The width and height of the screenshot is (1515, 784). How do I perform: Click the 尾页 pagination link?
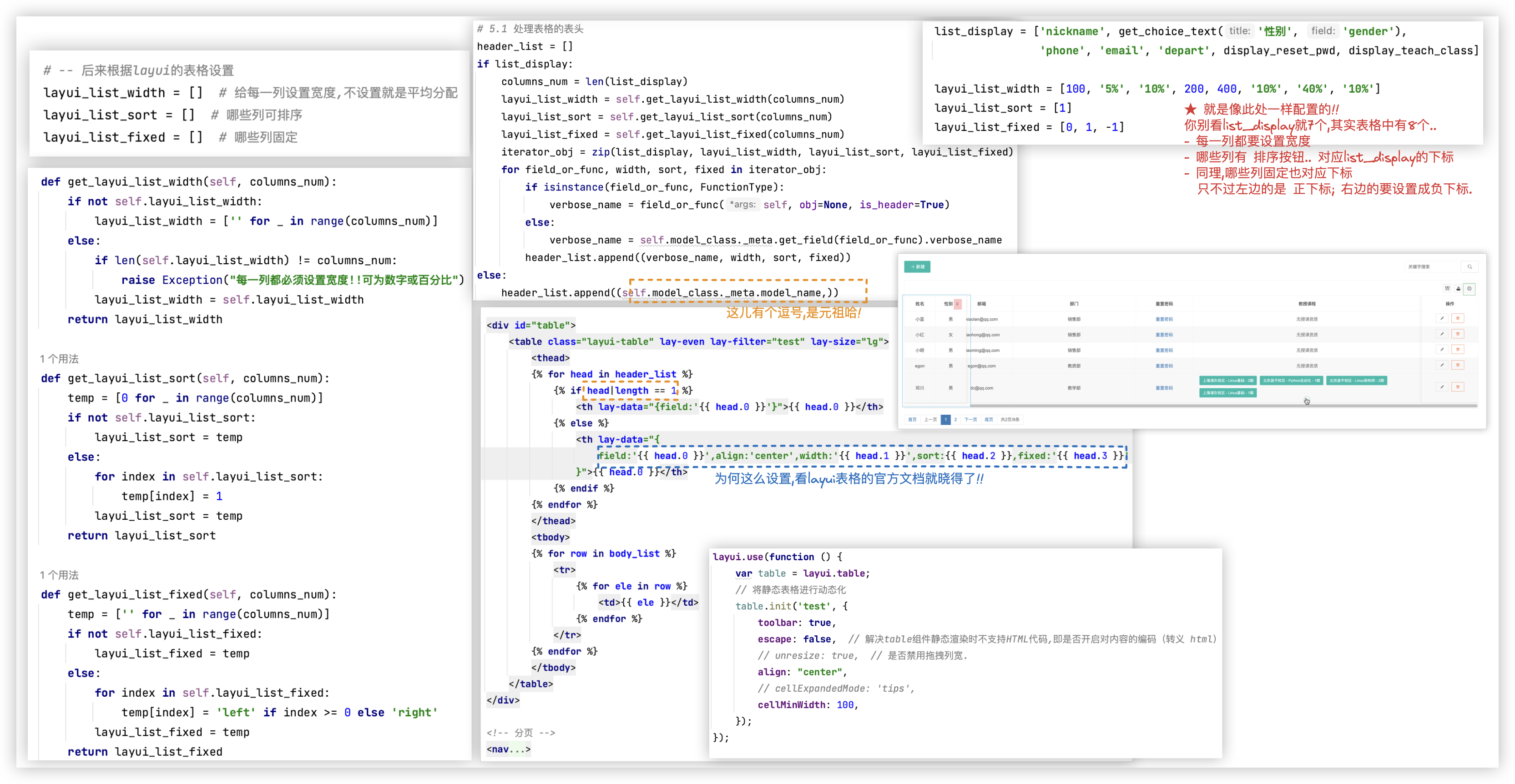989,420
